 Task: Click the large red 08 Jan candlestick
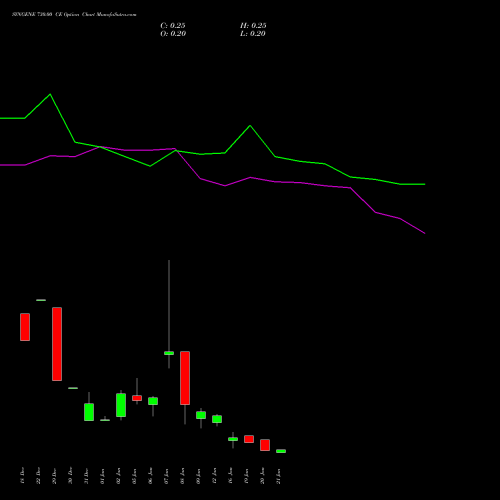185,378
